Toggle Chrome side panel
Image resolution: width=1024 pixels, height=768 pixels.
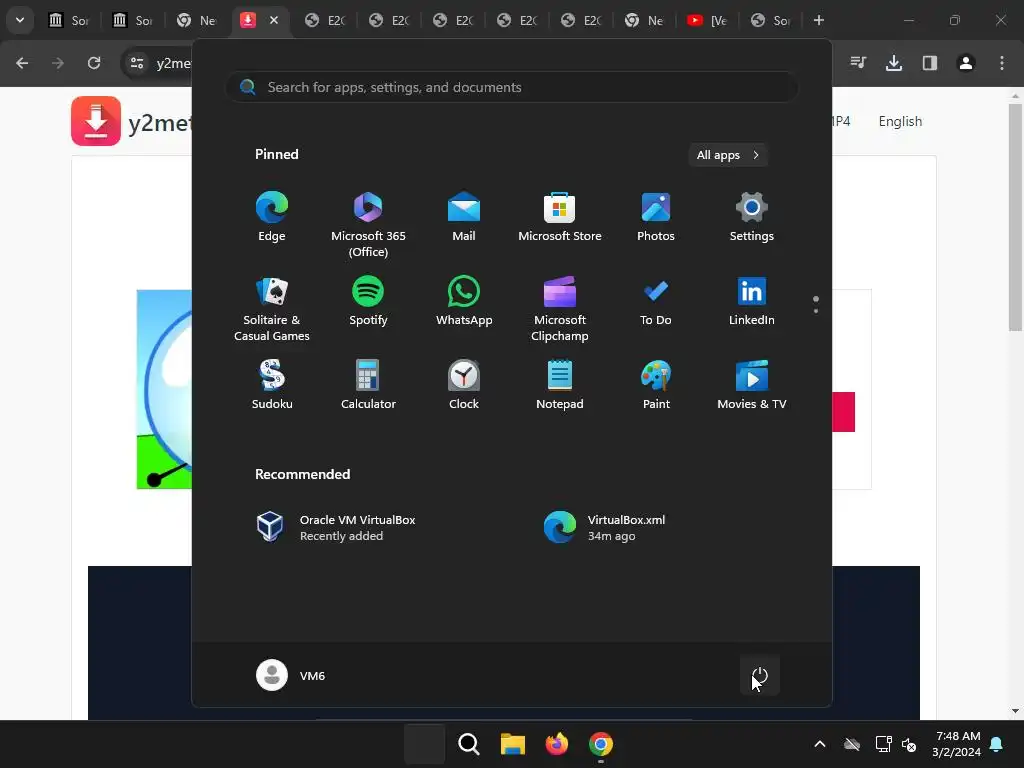(x=930, y=63)
